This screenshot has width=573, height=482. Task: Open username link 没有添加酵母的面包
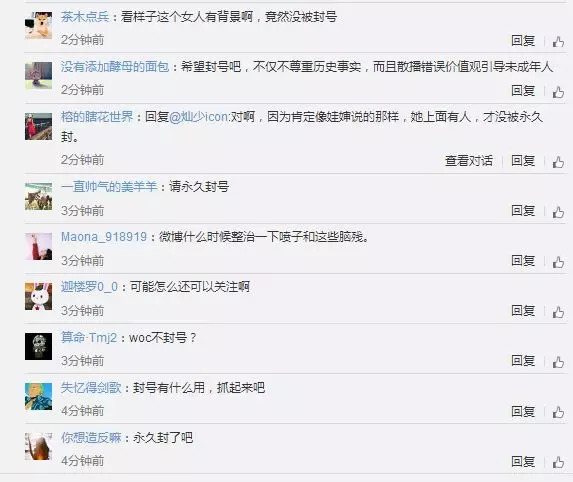[x=115, y=67]
